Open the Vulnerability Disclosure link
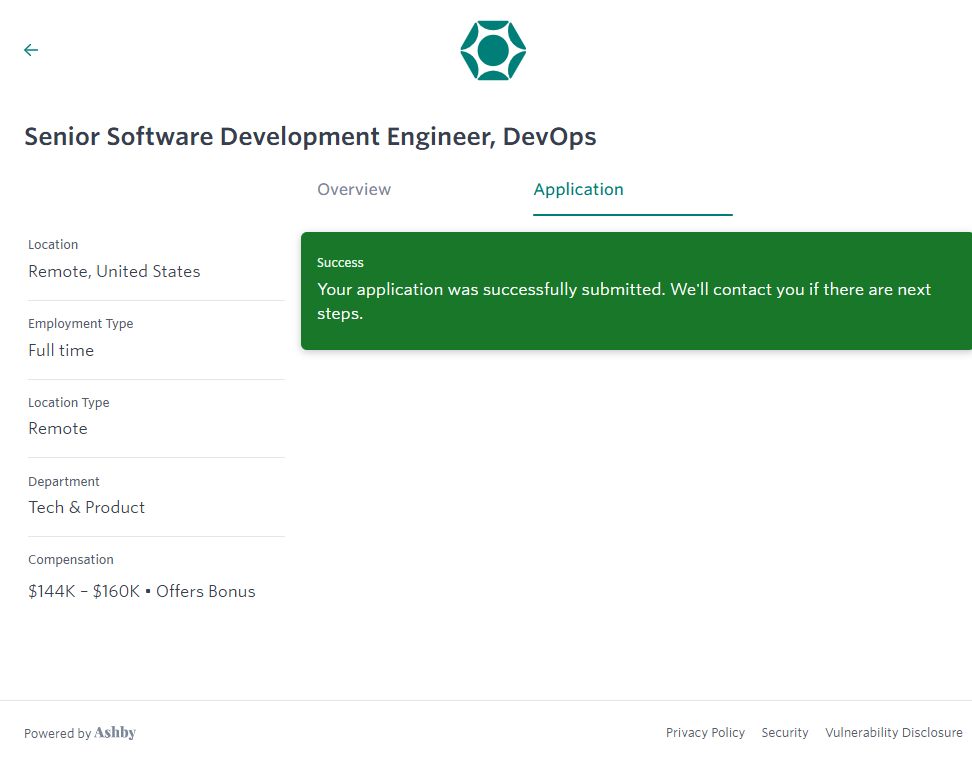Screen dimensions: 972x767 [893, 733]
